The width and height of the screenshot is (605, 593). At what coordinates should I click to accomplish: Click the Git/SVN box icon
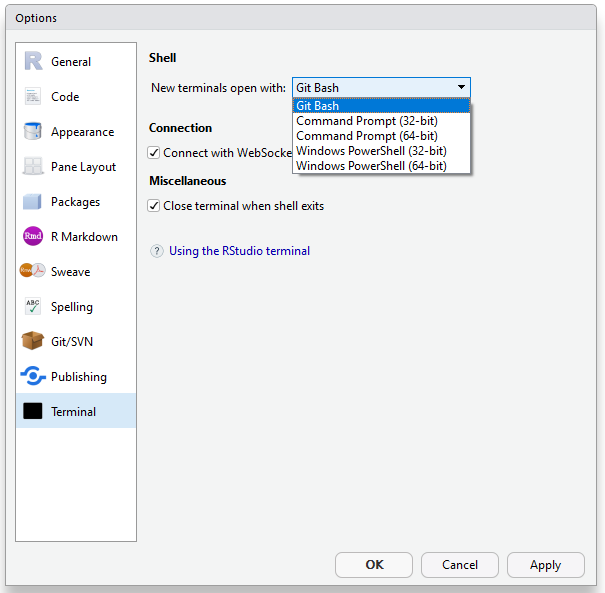pos(33,342)
